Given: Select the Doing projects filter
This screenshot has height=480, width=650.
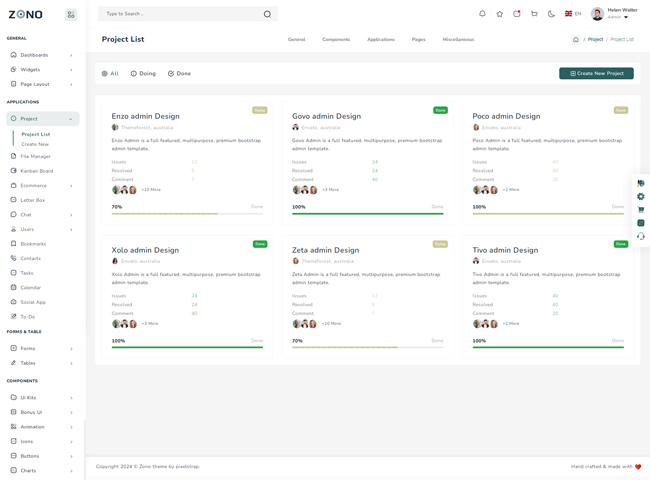Looking at the screenshot, I should coord(143,74).
